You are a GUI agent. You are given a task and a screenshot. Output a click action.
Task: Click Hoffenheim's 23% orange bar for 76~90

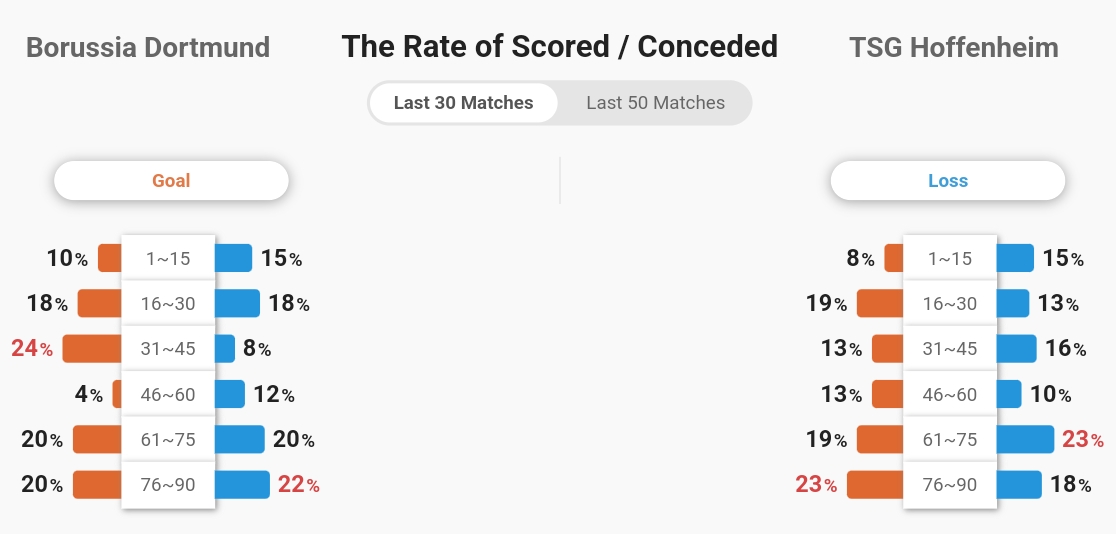click(875, 485)
